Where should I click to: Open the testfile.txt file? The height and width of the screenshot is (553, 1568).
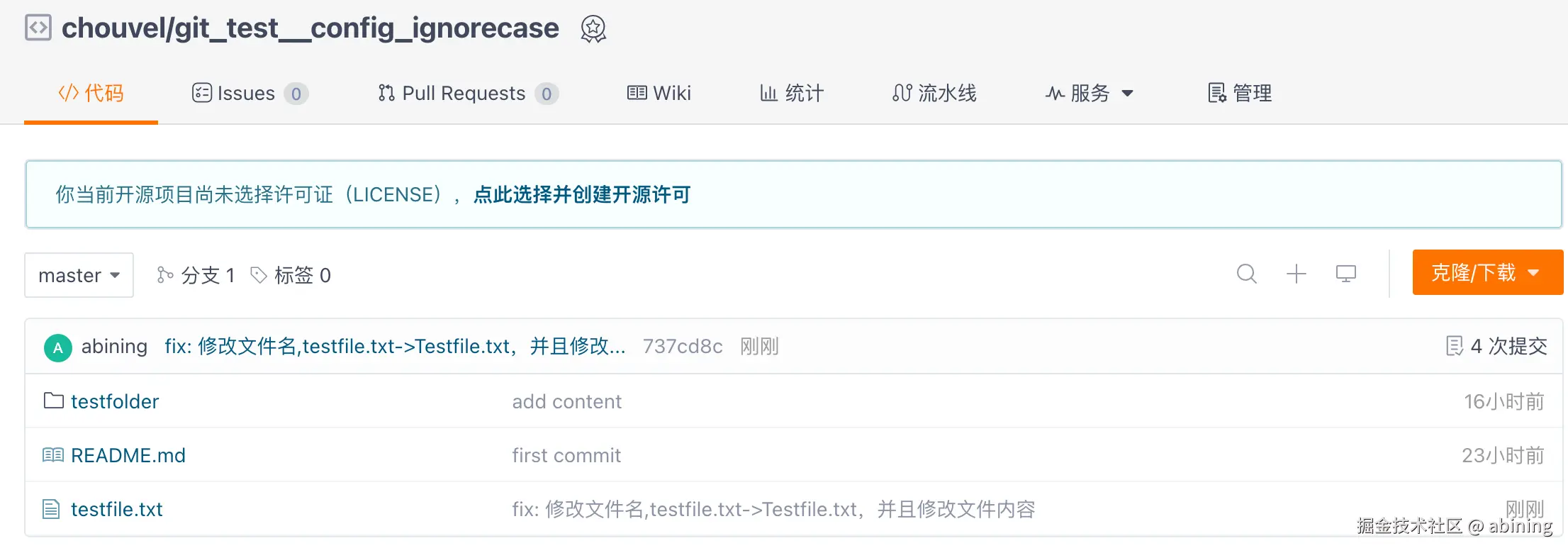117,509
